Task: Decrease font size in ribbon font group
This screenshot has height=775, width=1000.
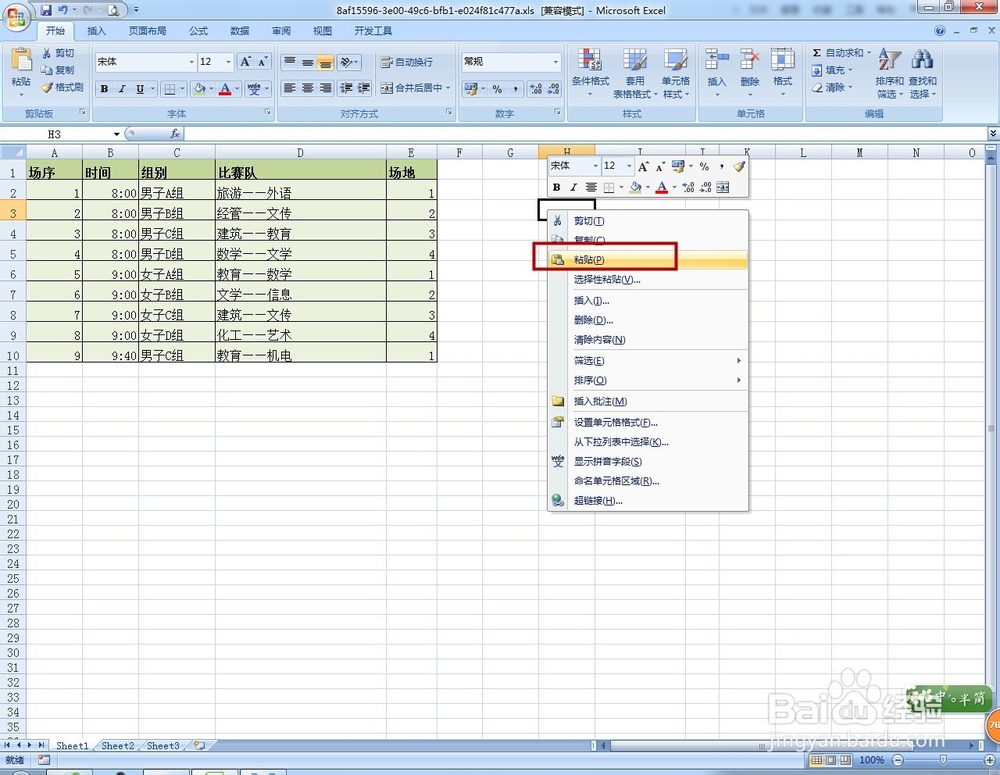Action: pos(263,61)
